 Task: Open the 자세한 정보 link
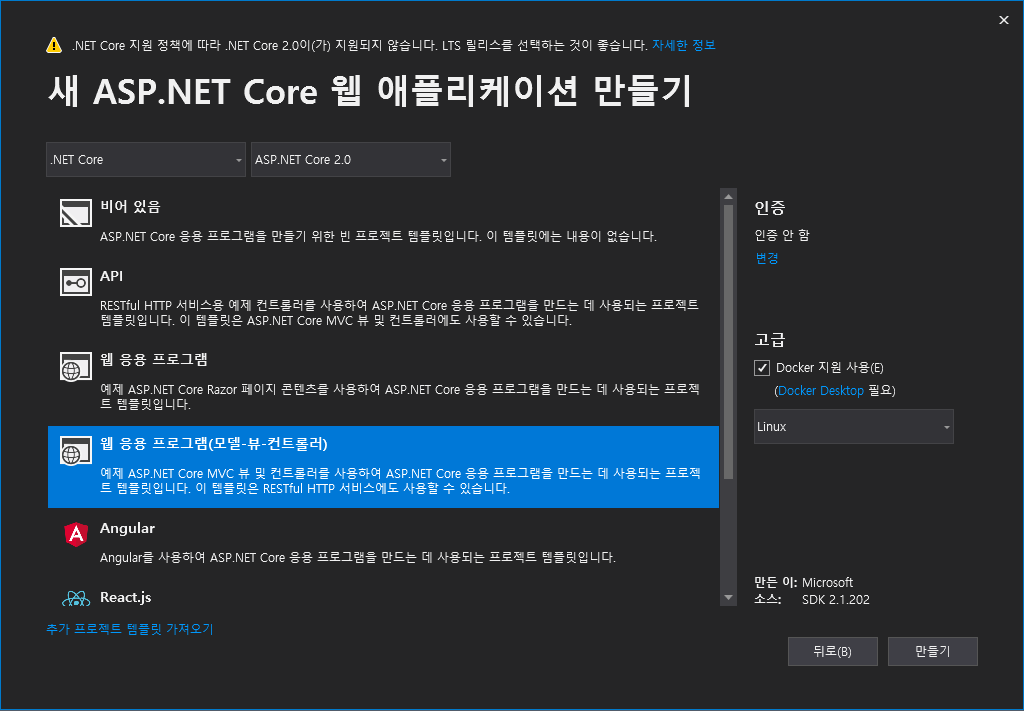684,45
